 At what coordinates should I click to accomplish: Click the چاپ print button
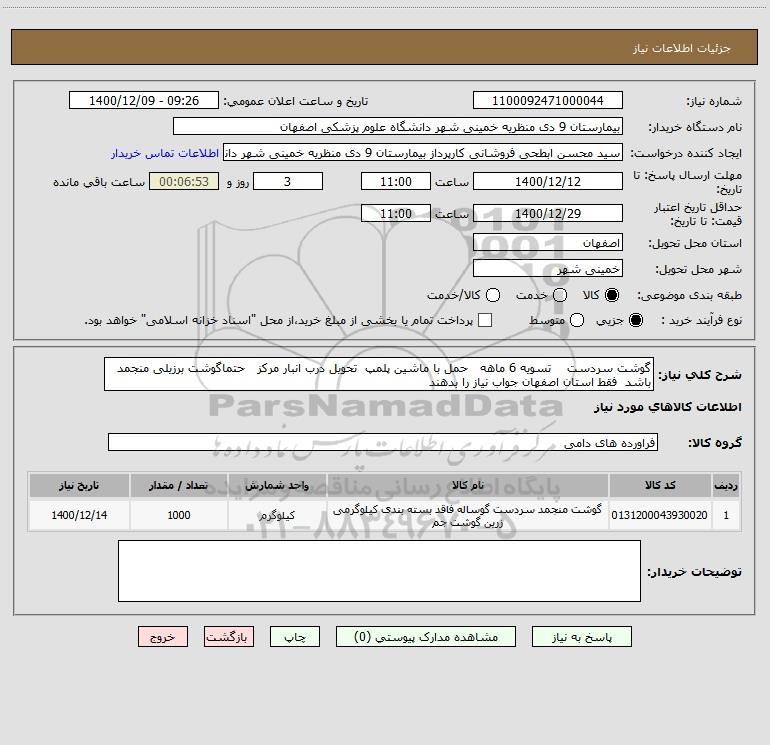295,637
